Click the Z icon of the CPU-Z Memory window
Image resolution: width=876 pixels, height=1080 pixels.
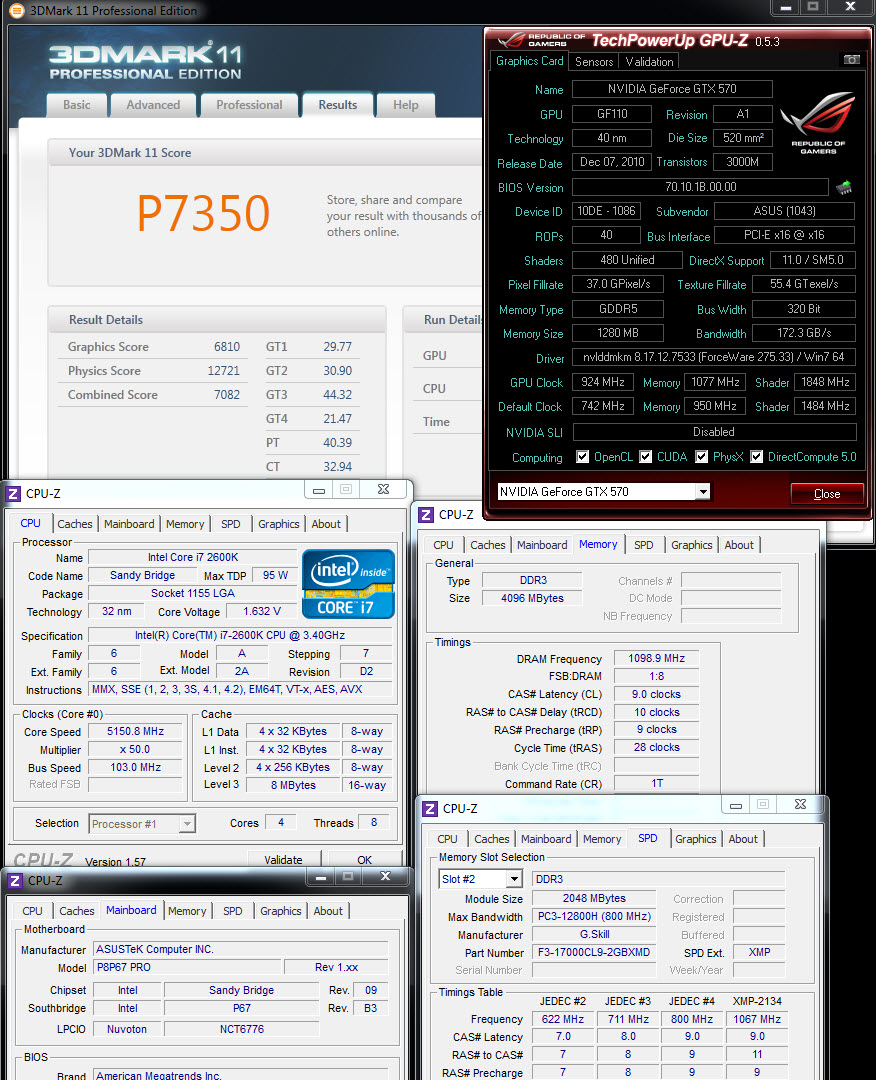click(426, 515)
